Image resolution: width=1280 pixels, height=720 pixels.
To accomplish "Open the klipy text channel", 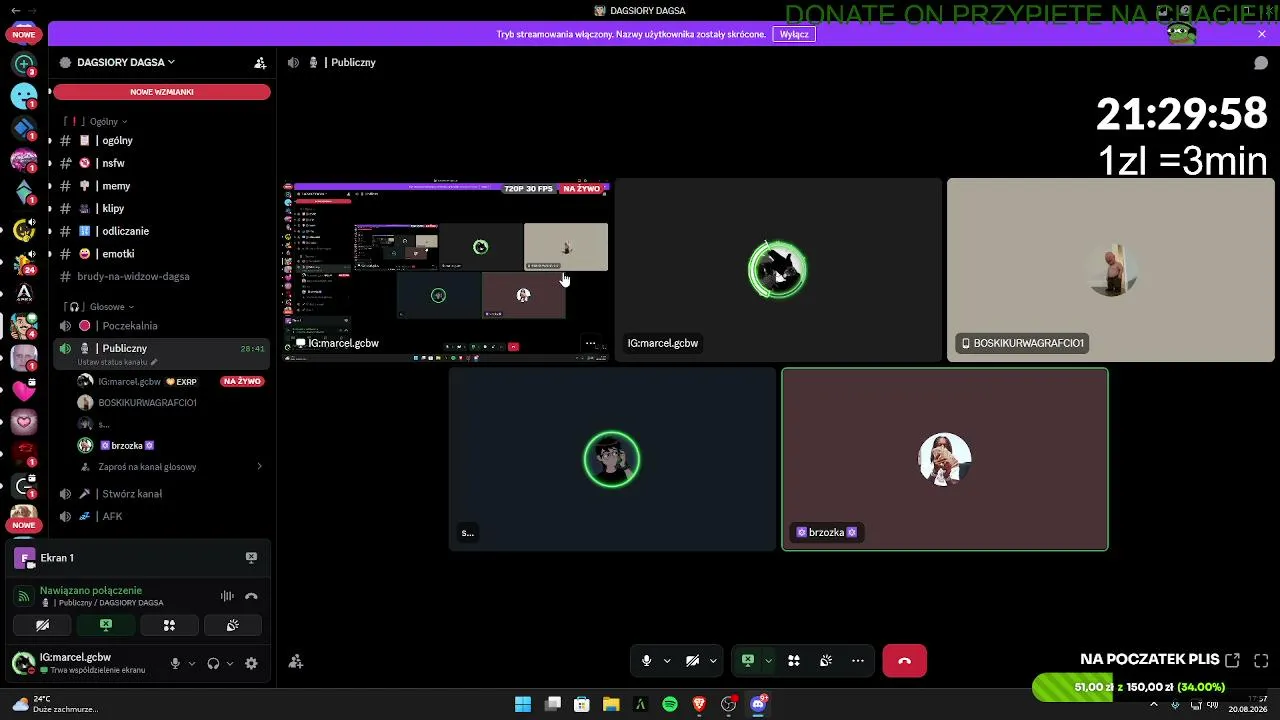I will click(x=162, y=209).
